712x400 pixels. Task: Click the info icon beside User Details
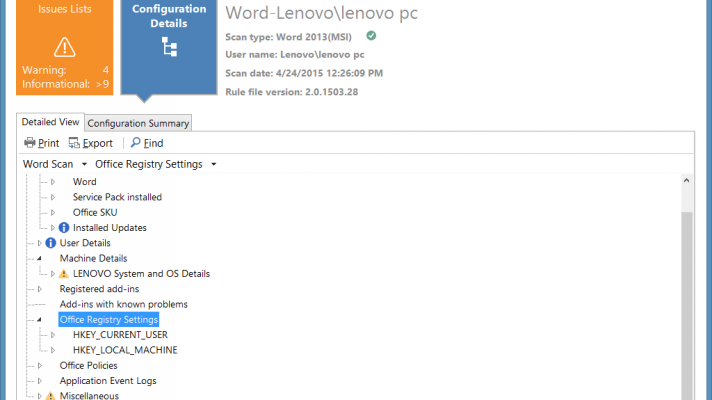(x=51, y=243)
